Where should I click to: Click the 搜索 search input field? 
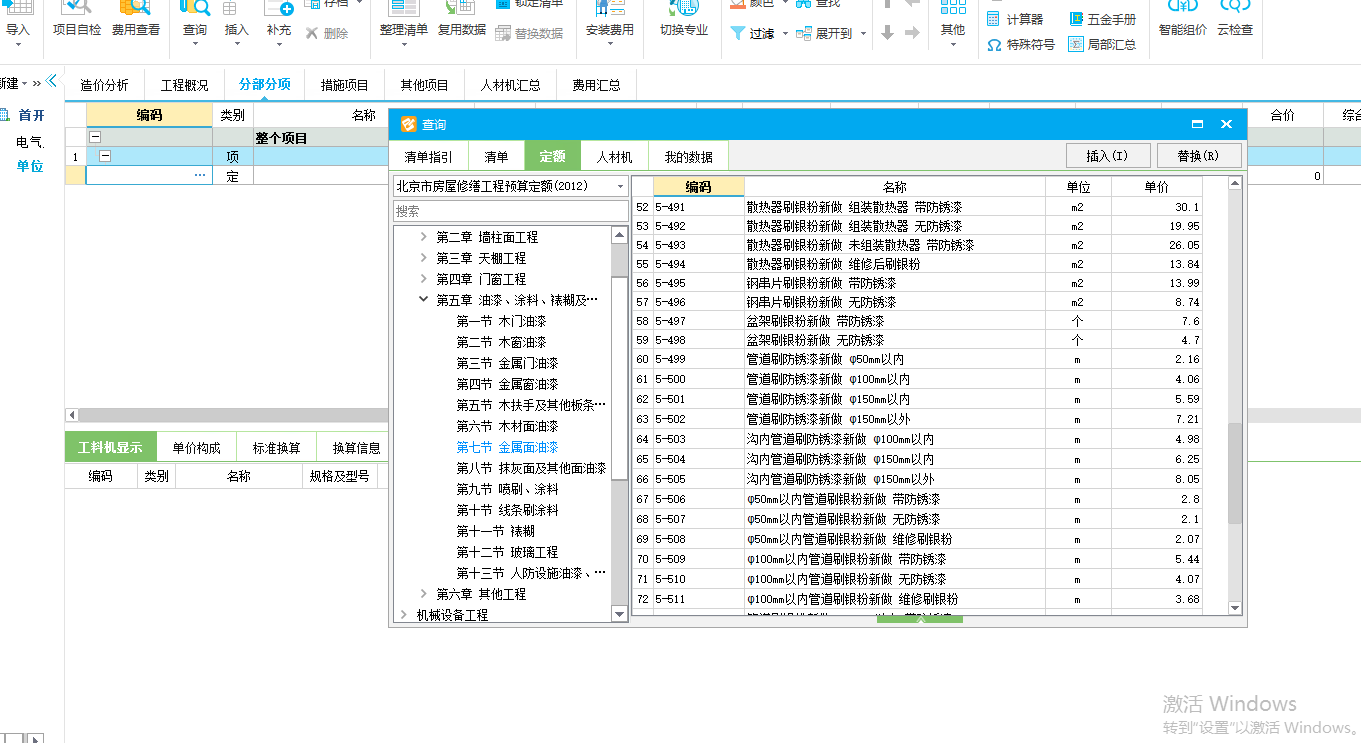(511, 211)
